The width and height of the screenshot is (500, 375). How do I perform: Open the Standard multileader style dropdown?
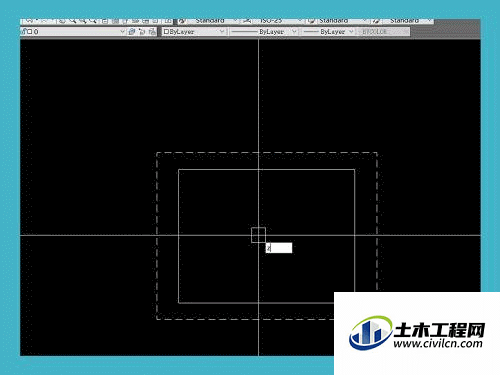(x=408, y=21)
